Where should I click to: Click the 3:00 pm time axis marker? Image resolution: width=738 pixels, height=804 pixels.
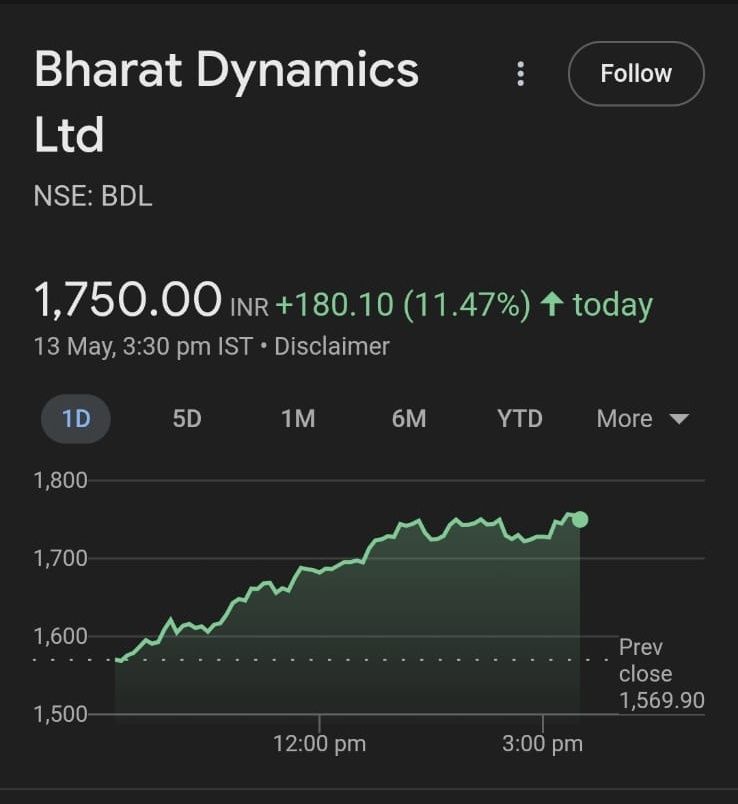click(x=543, y=743)
